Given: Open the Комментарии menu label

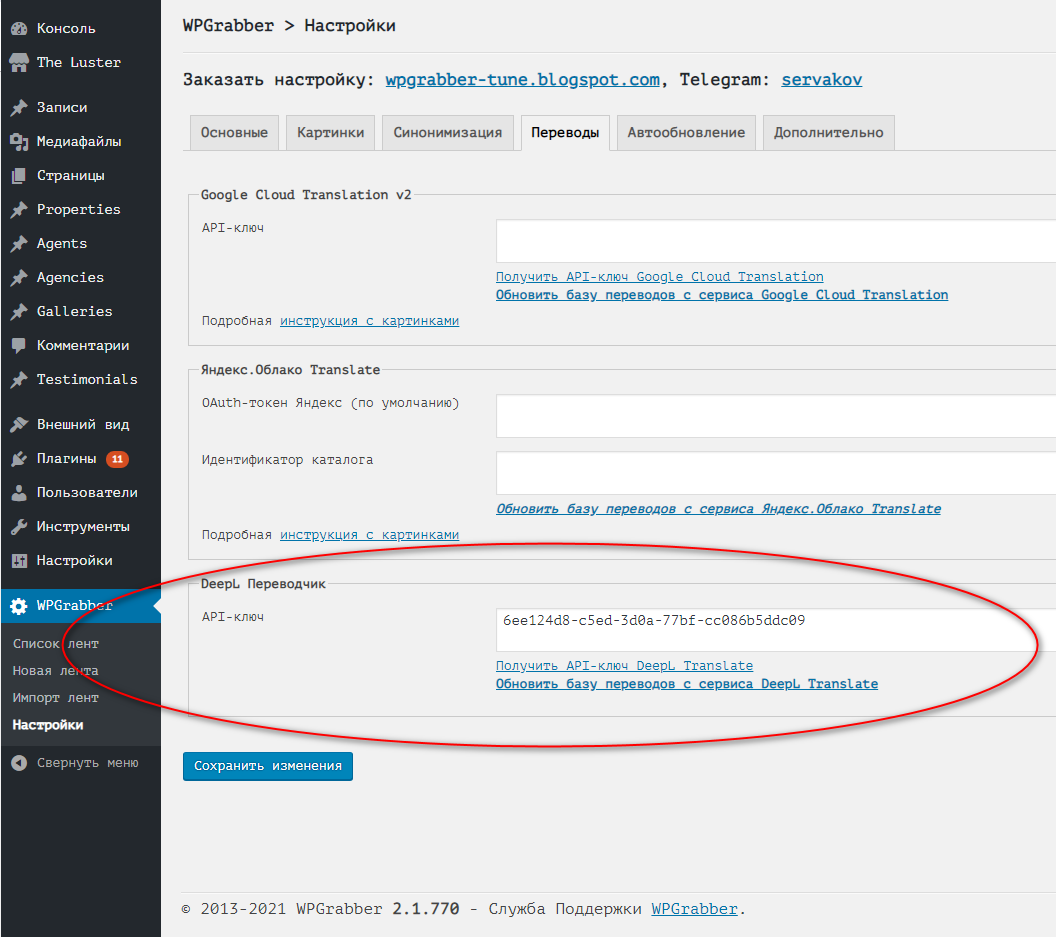Looking at the screenshot, I should click(x=83, y=346).
